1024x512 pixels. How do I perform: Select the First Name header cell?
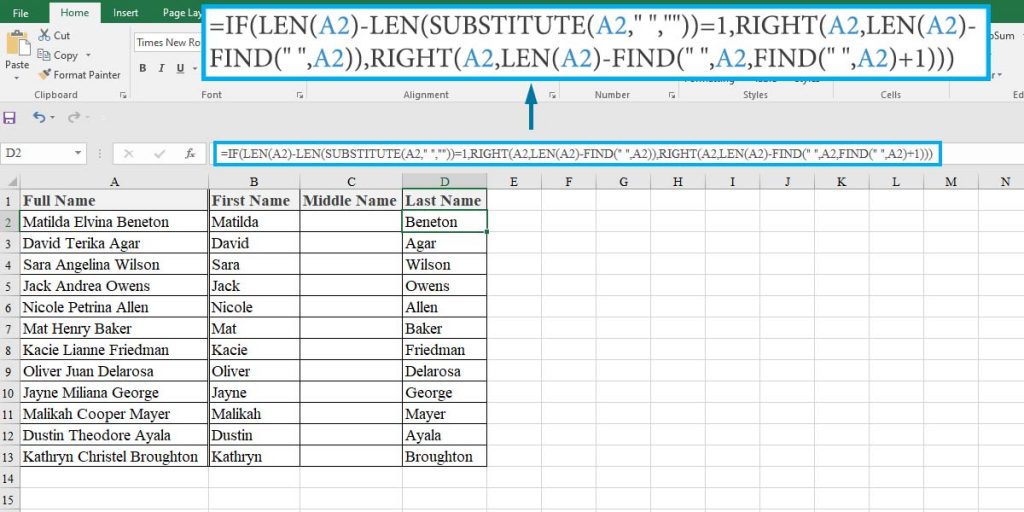click(254, 200)
